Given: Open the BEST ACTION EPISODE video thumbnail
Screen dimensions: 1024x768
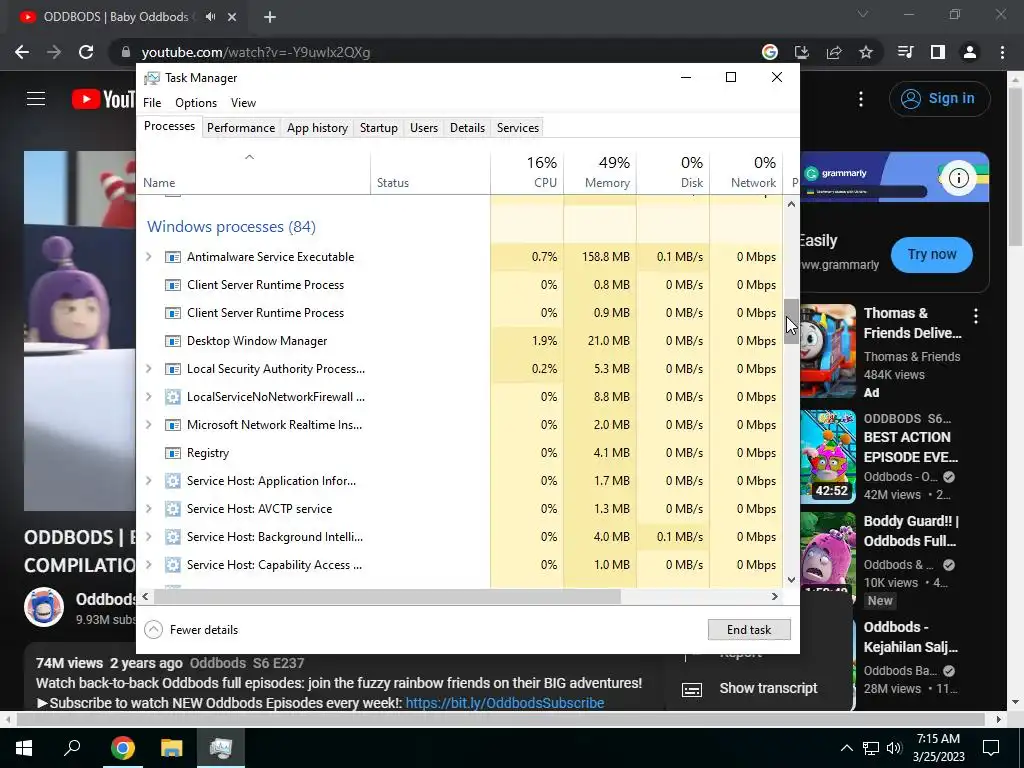Looking at the screenshot, I should (x=827, y=456).
